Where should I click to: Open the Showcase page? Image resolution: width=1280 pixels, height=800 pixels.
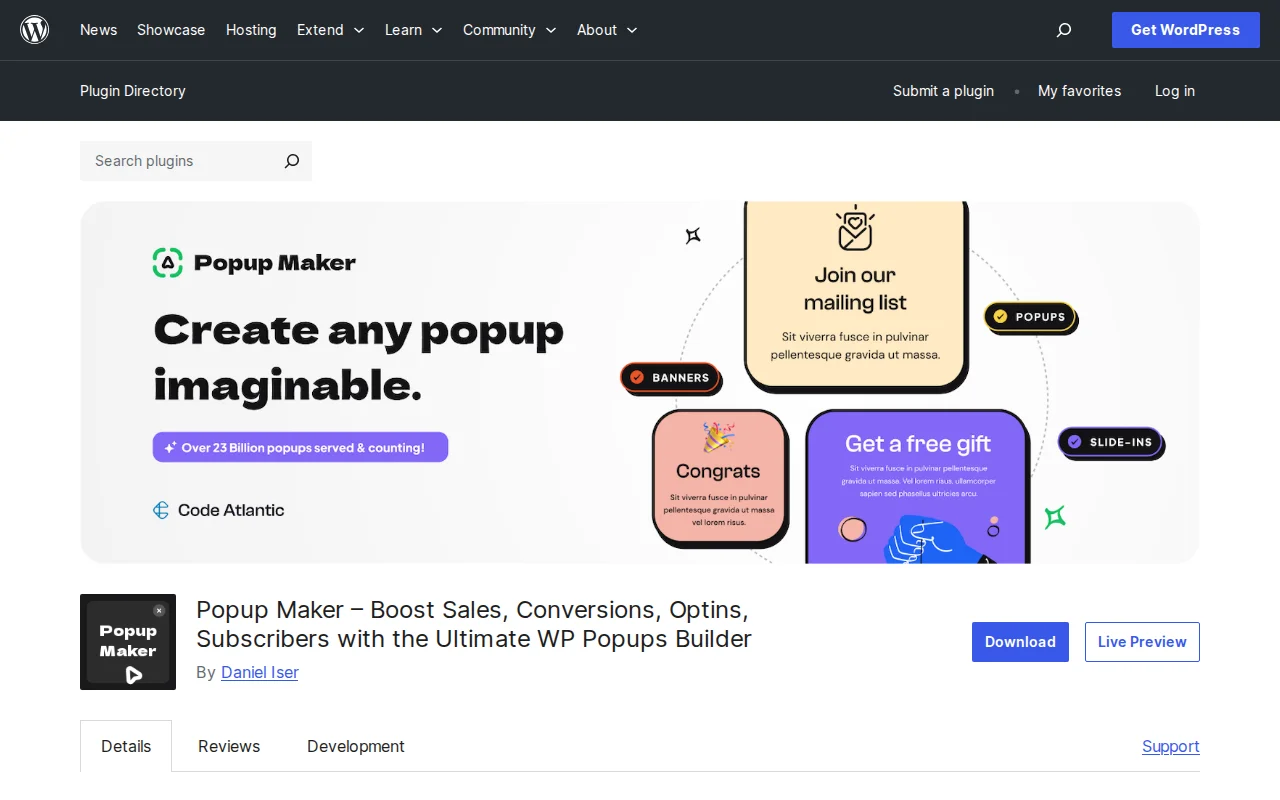click(x=171, y=30)
